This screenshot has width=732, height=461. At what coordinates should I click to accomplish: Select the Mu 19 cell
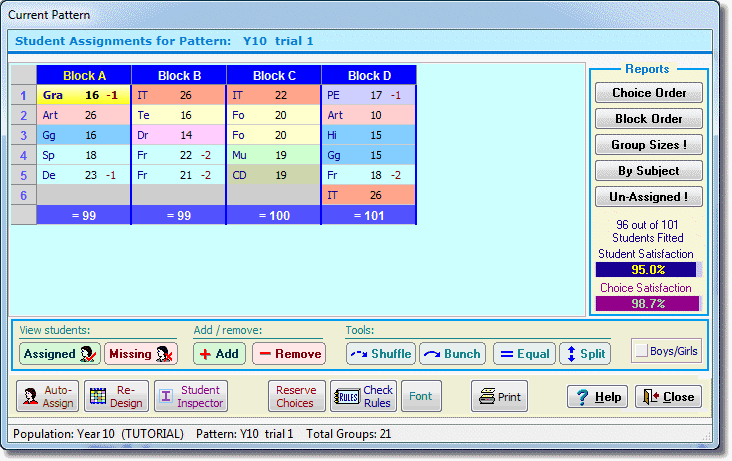tap(274, 155)
